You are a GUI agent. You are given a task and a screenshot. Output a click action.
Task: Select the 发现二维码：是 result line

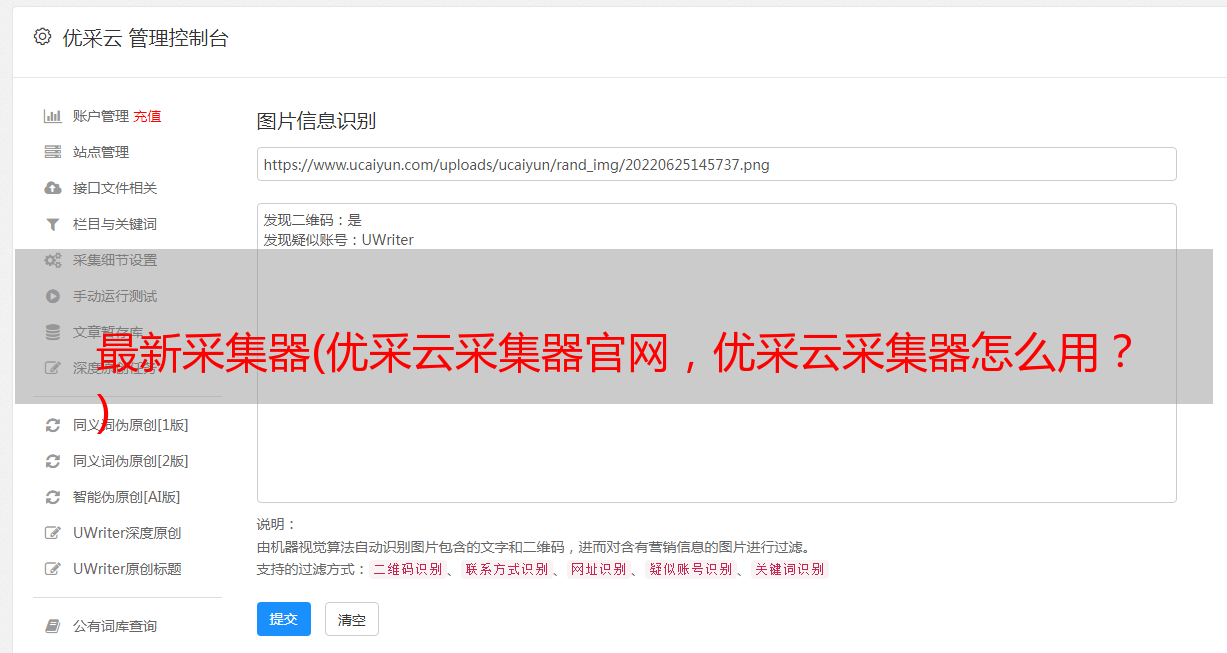tap(313, 220)
